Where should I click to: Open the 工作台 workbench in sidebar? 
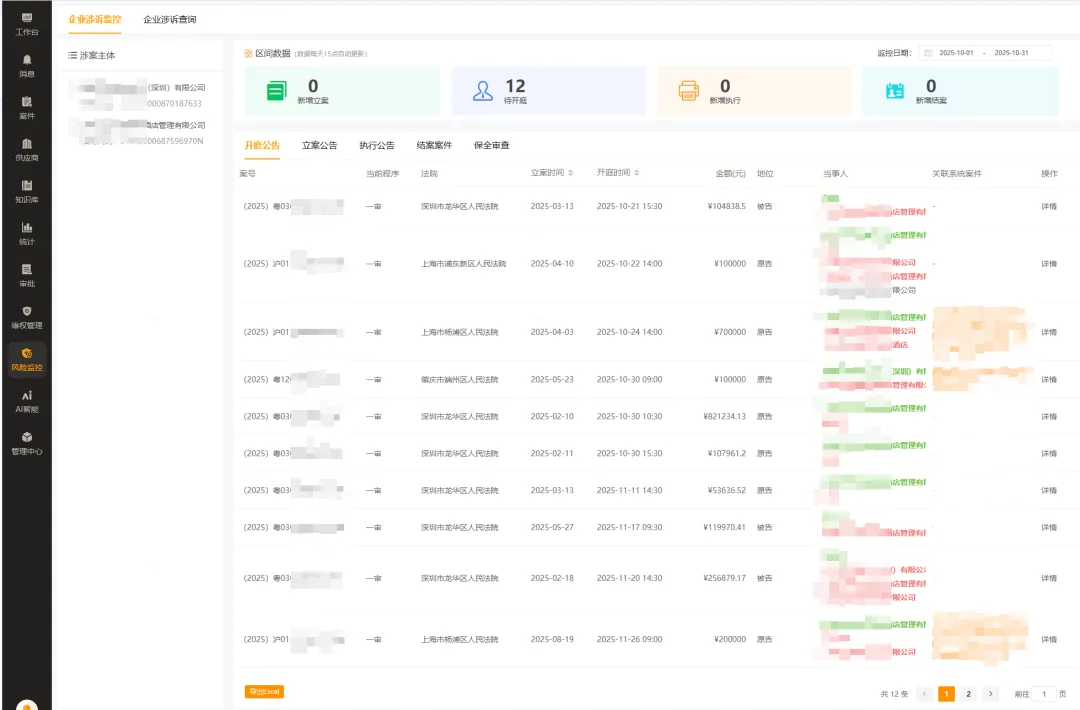click(x=26, y=24)
